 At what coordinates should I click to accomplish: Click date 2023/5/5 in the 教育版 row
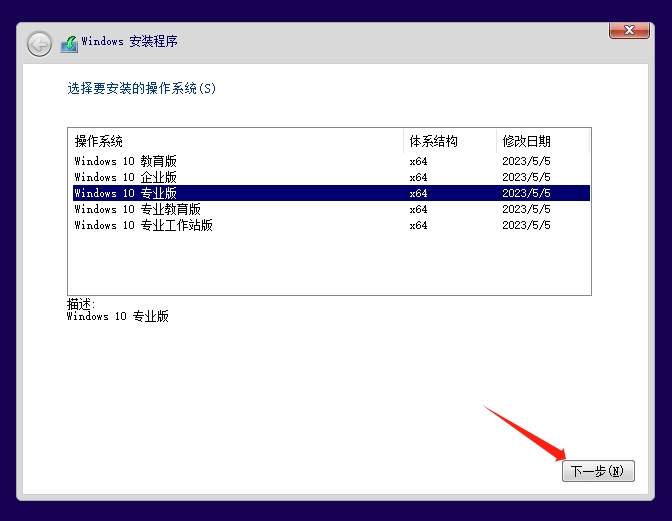pyautogui.click(x=526, y=161)
